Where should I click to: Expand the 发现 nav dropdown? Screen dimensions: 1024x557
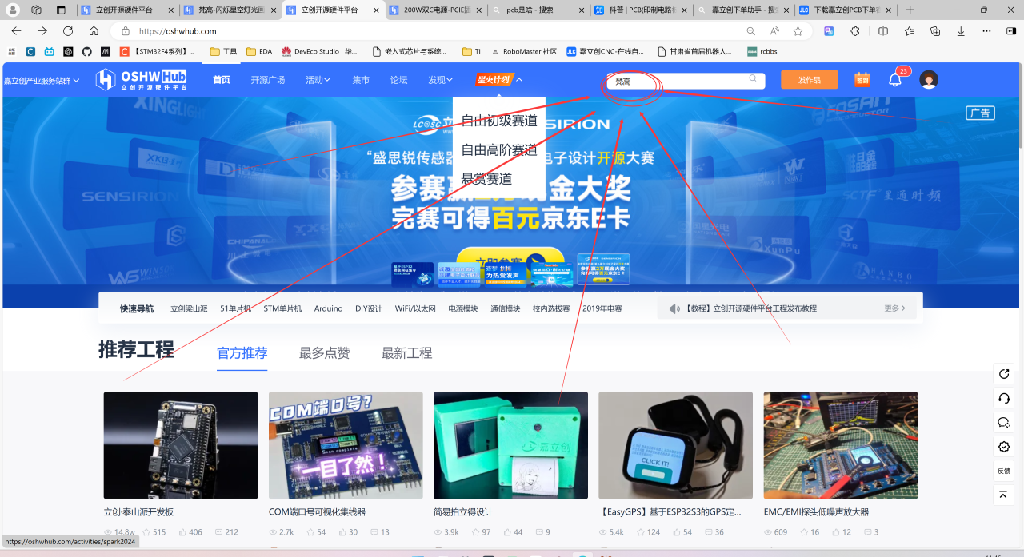[x=440, y=80]
